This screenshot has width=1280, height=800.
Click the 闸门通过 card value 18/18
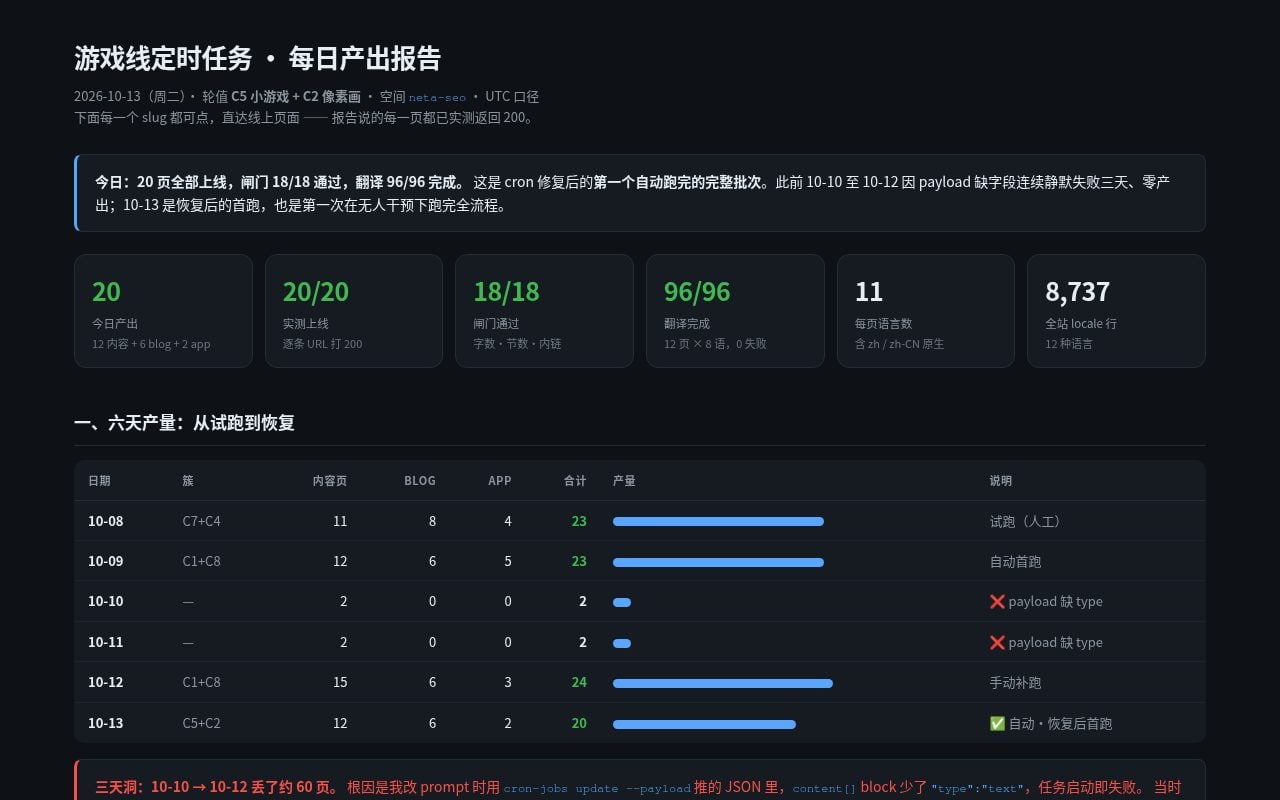tap(506, 291)
